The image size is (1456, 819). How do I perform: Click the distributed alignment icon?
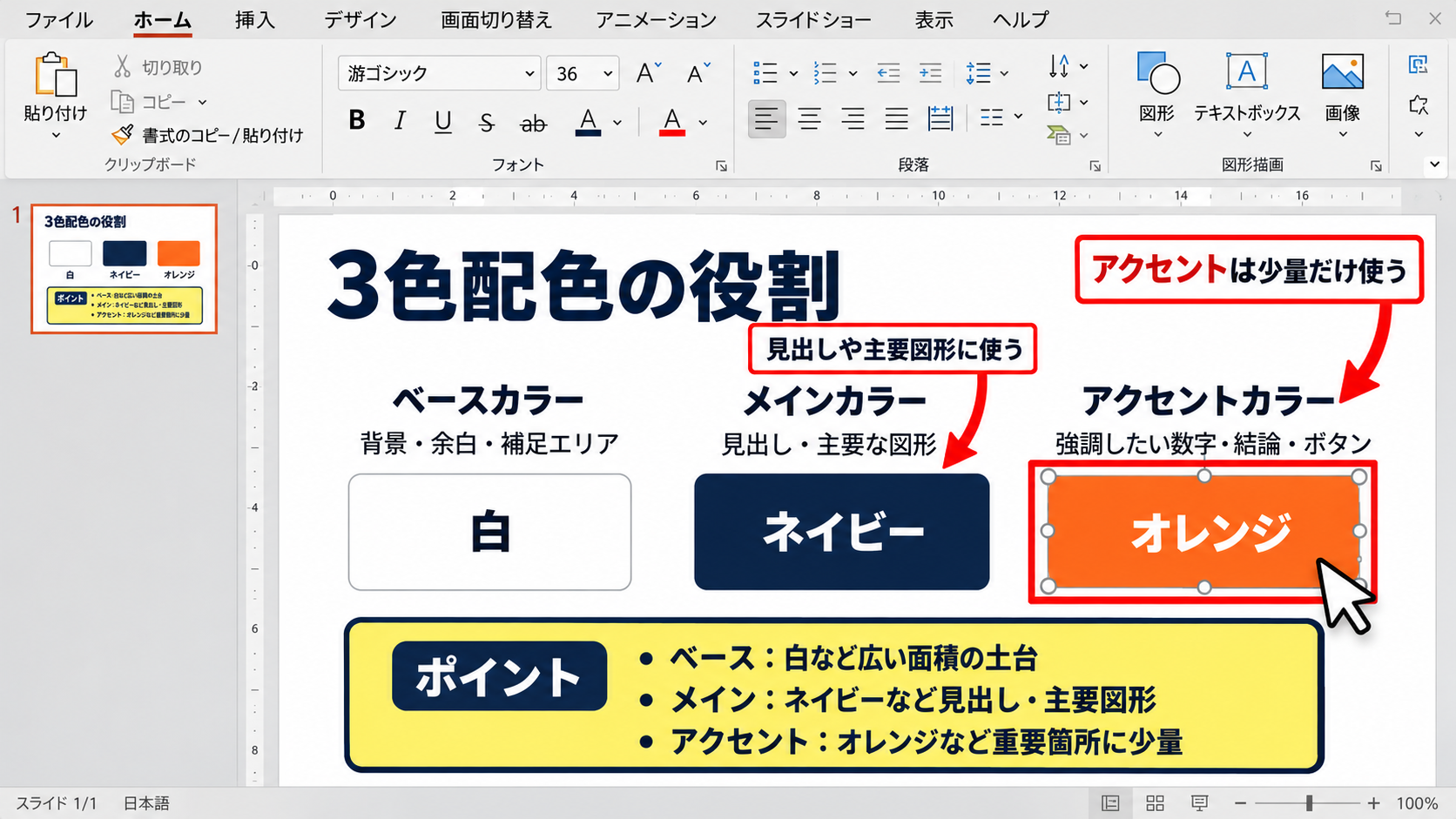pyautogui.click(x=940, y=118)
